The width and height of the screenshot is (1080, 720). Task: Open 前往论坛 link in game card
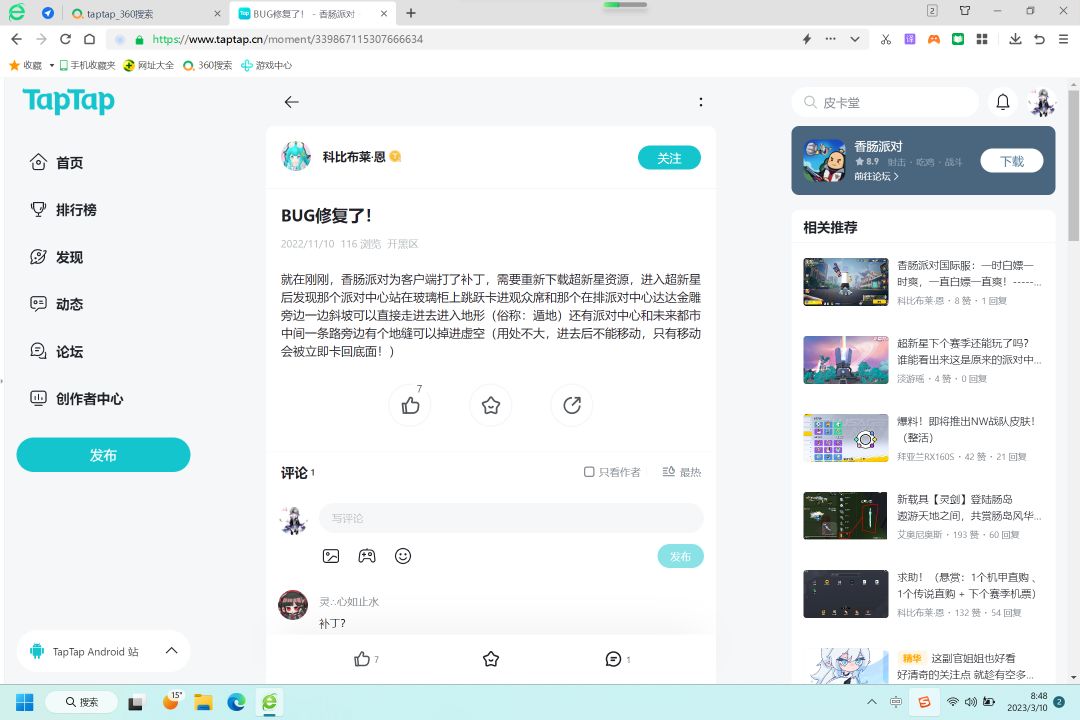tap(876, 176)
